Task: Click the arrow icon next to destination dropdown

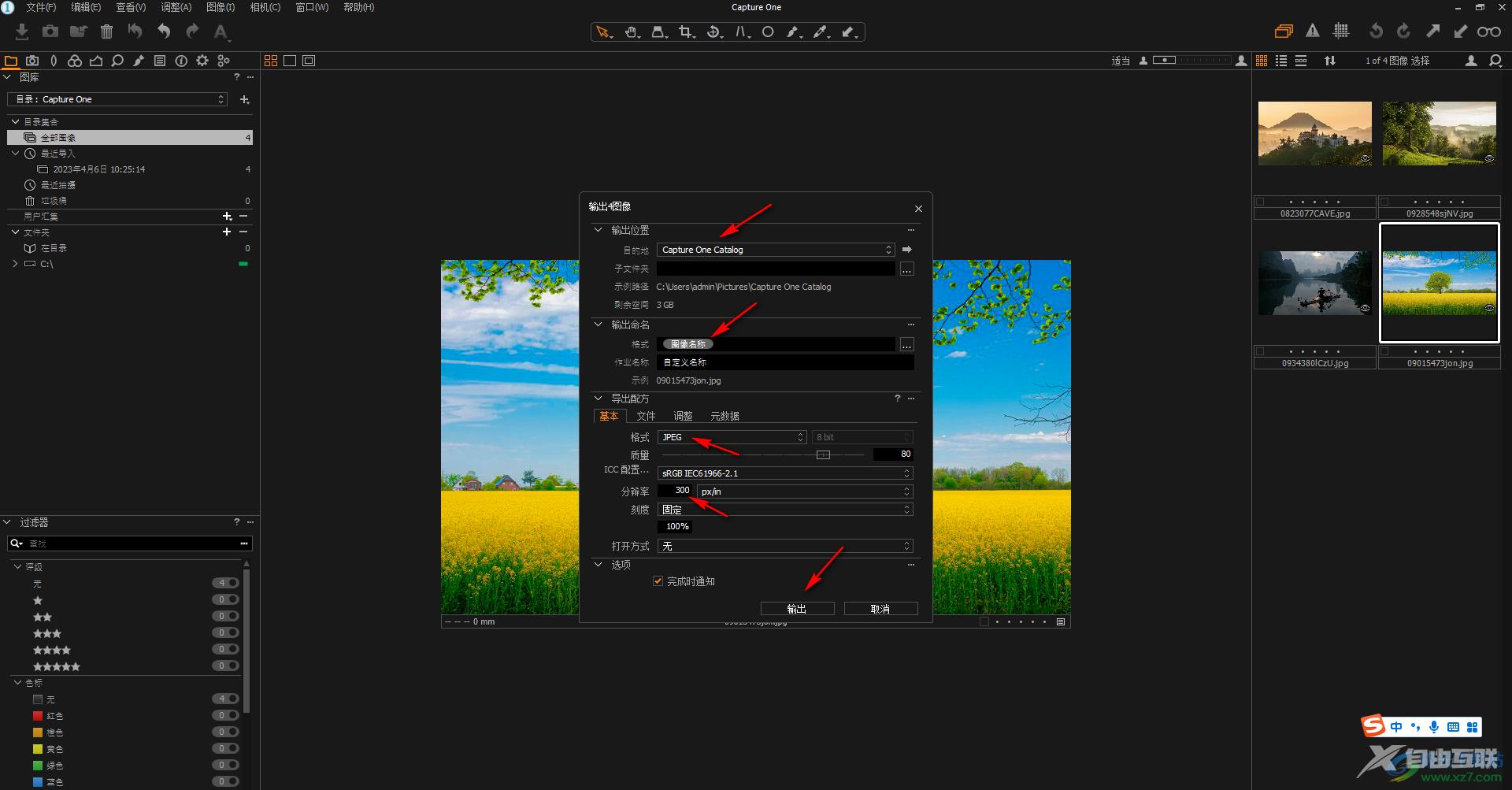Action: coord(907,250)
